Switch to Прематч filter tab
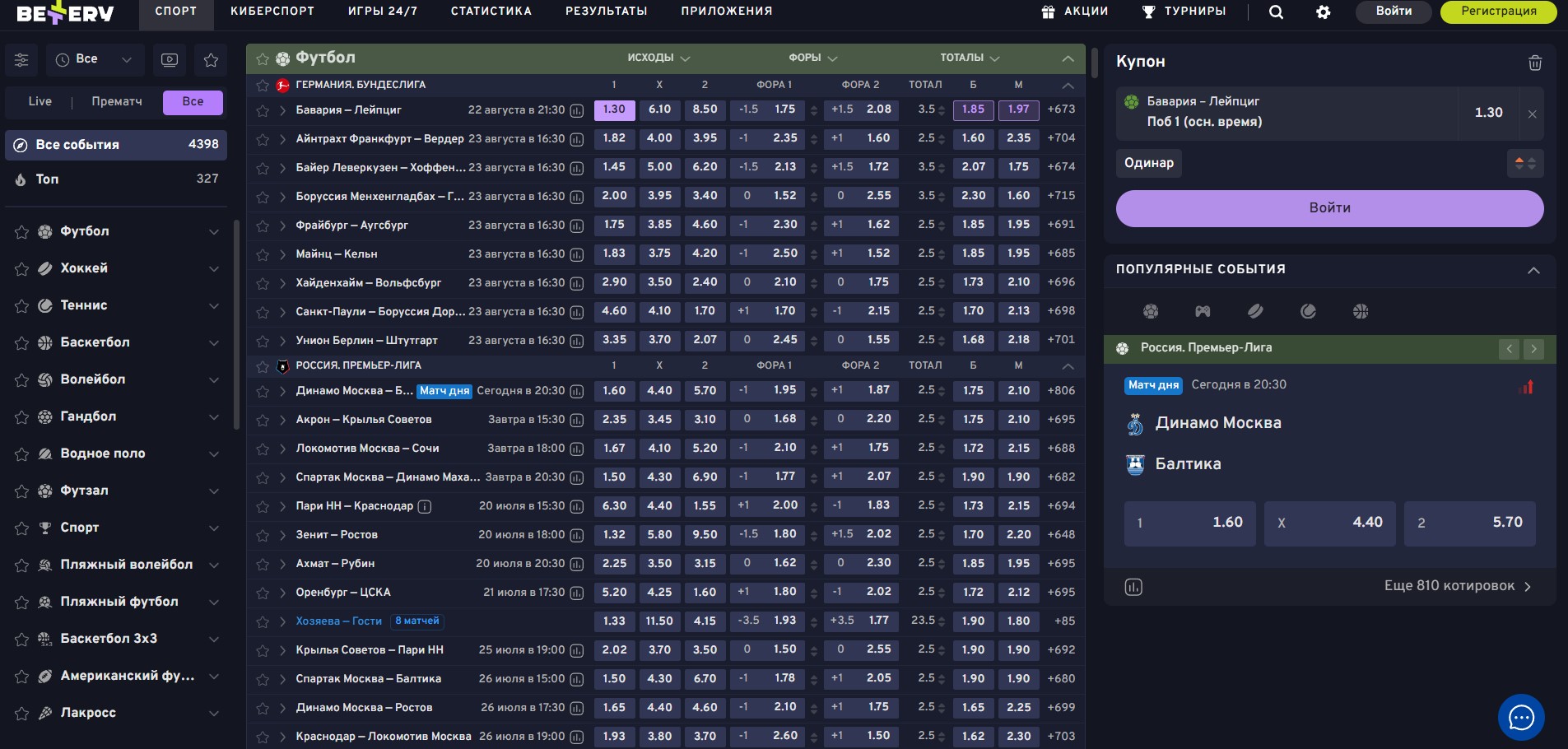1568x749 pixels. (117, 102)
